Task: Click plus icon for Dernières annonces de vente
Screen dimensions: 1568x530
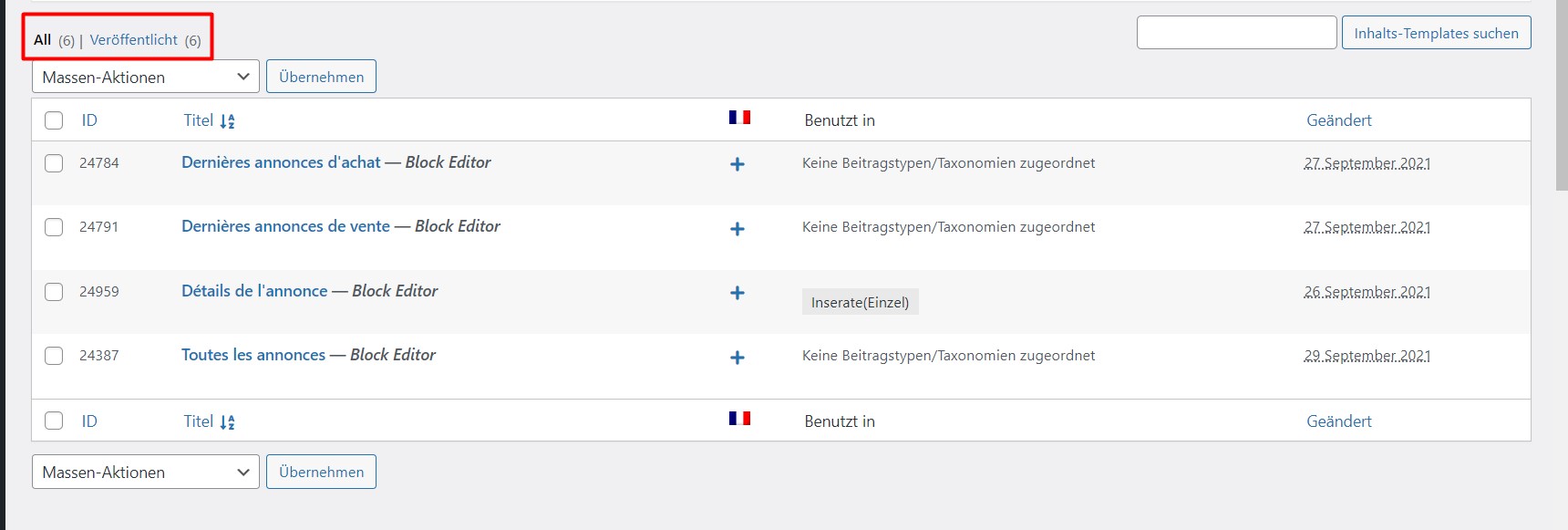Action: click(x=738, y=229)
